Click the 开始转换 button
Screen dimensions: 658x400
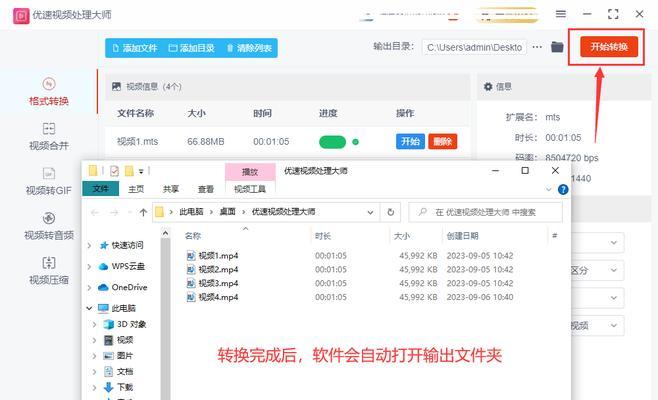tap(609, 47)
